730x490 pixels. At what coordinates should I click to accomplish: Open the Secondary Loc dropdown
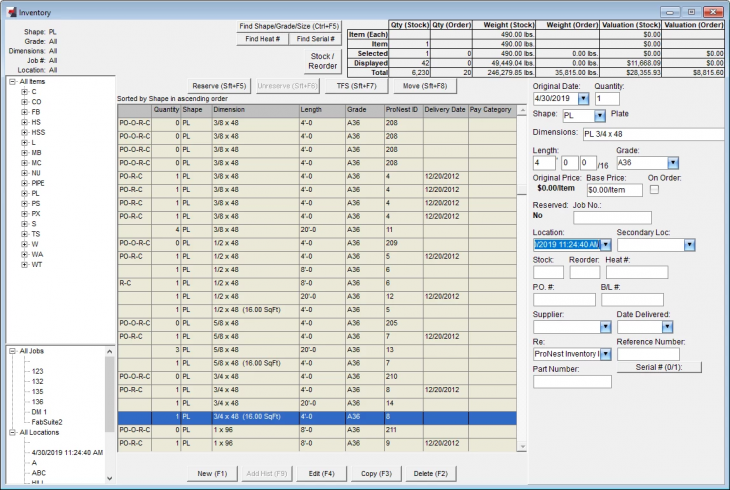[689, 245]
